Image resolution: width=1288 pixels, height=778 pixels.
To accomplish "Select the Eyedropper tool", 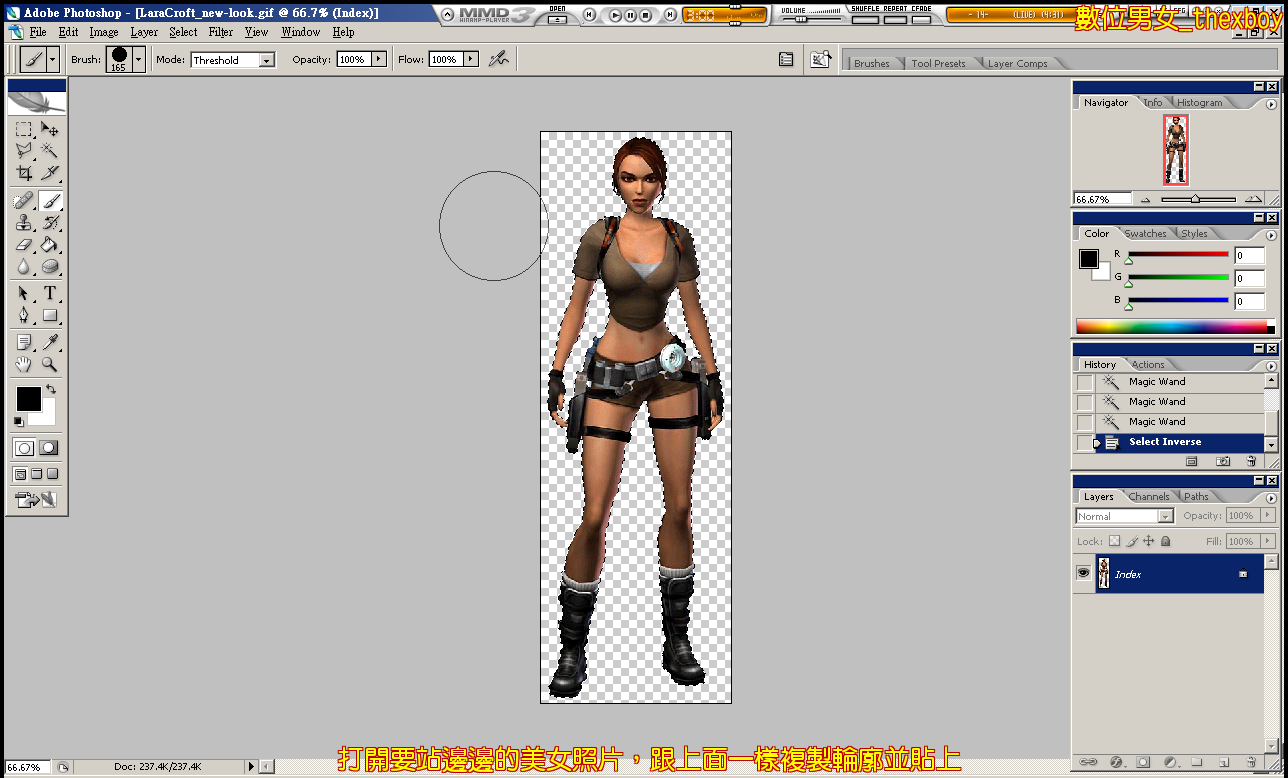I will (50, 343).
